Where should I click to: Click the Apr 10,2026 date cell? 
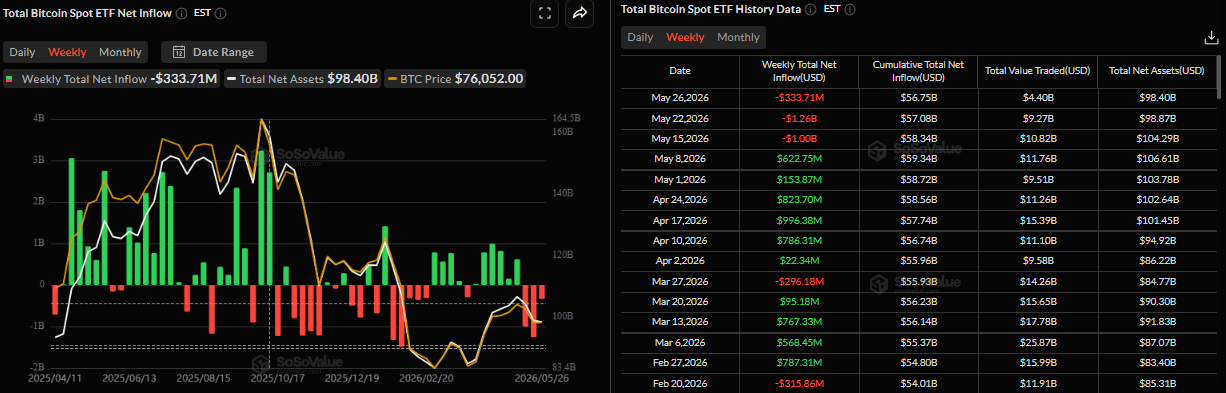pos(680,240)
